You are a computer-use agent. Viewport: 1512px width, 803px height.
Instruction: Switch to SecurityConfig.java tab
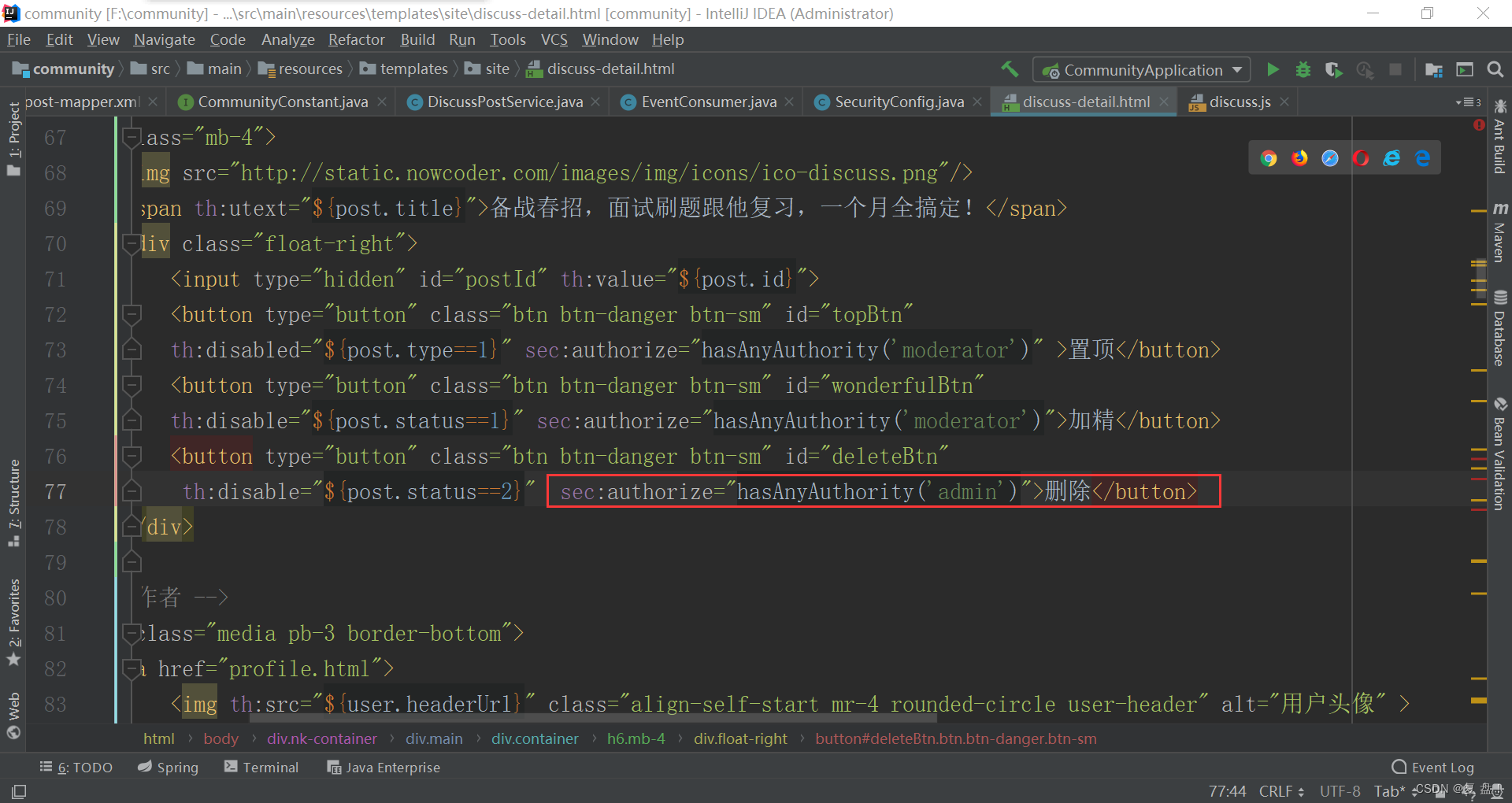click(x=899, y=102)
